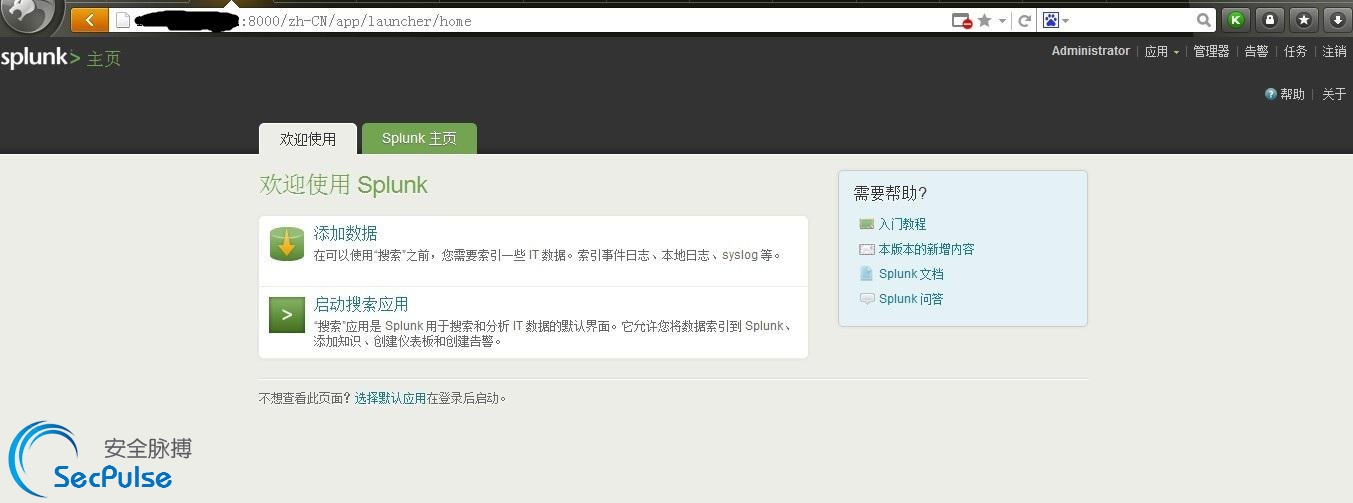This screenshot has width=1353, height=503.
Task: Open the 告警 alerts link
Action: click(x=1256, y=51)
